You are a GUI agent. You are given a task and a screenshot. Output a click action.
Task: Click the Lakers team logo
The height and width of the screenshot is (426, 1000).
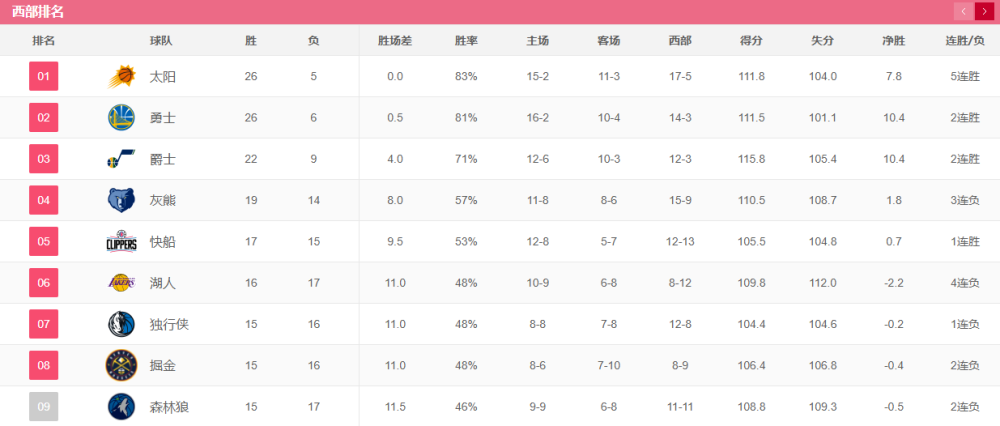[121, 283]
